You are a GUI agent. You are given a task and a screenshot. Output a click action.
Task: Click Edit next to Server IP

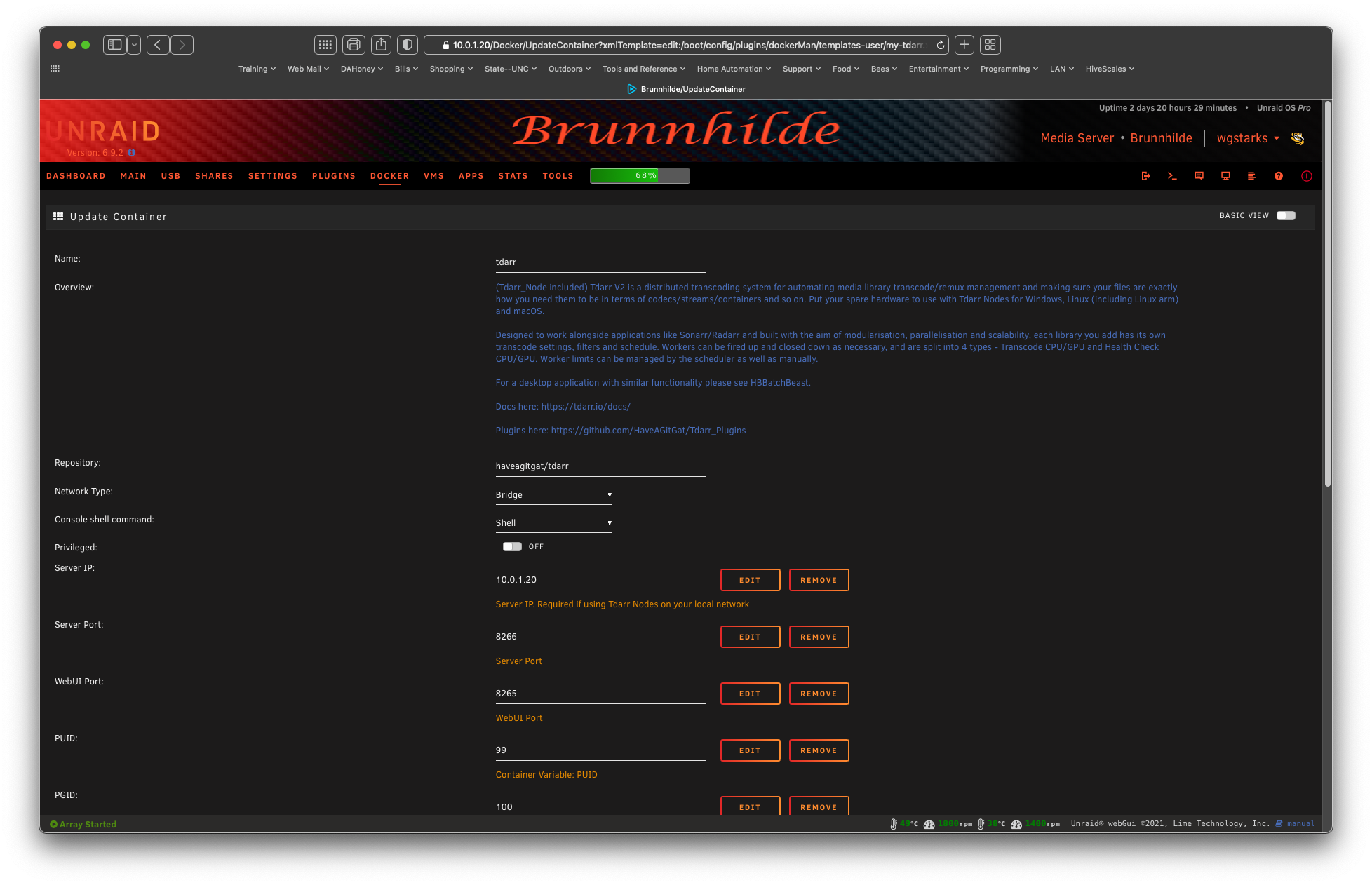[x=750, y=580]
